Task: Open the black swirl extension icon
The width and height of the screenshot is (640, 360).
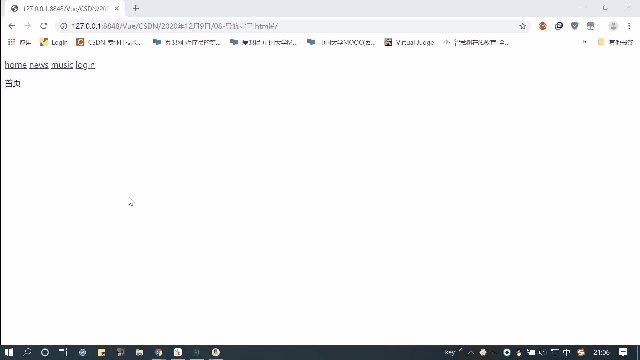Action: click(559, 26)
